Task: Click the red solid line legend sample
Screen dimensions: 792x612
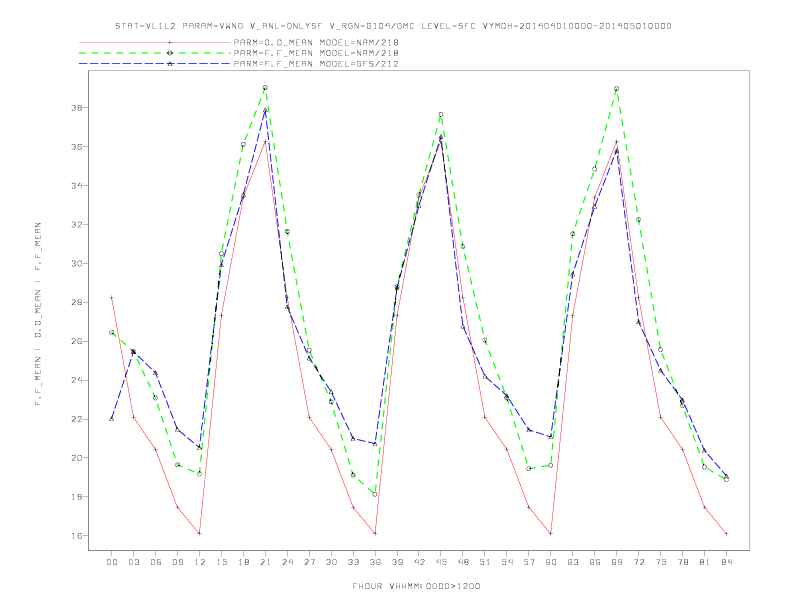Action: 155,42
